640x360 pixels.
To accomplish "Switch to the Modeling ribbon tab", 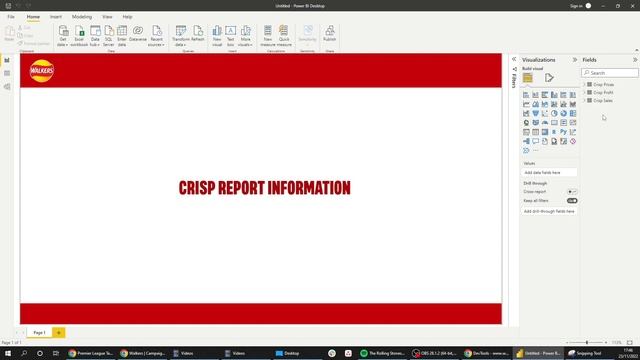I will pyautogui.click(x=82, y=17).
